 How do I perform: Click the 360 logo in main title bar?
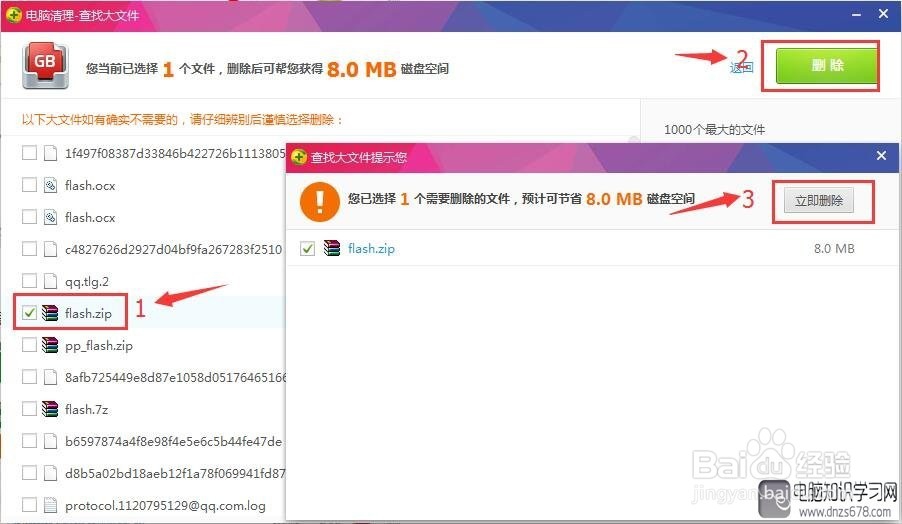point(14,15)
